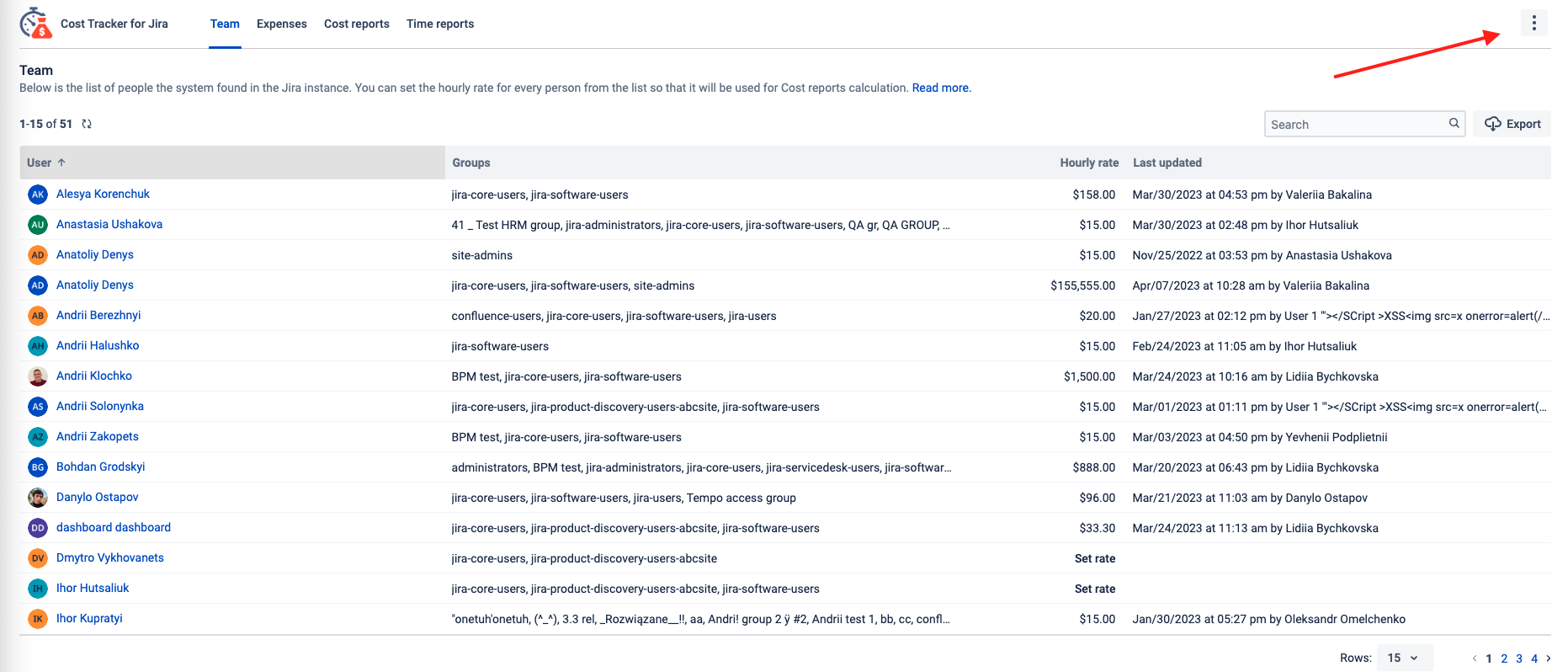1568x672 pixels.
Task: Jump to page 3 of results
Action: click(x=1519, y=659)
